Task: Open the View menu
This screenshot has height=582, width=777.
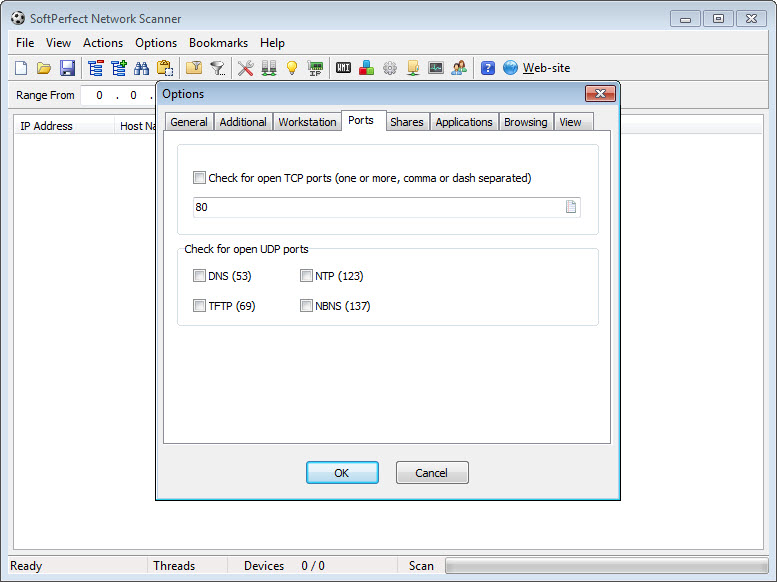Action: pyautogui.click(x=58, y=43)
